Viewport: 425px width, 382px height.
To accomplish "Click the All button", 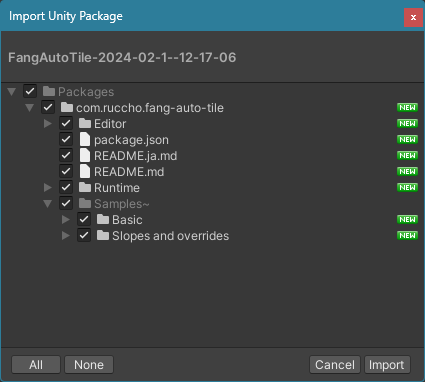I will [x=36, y=365].
